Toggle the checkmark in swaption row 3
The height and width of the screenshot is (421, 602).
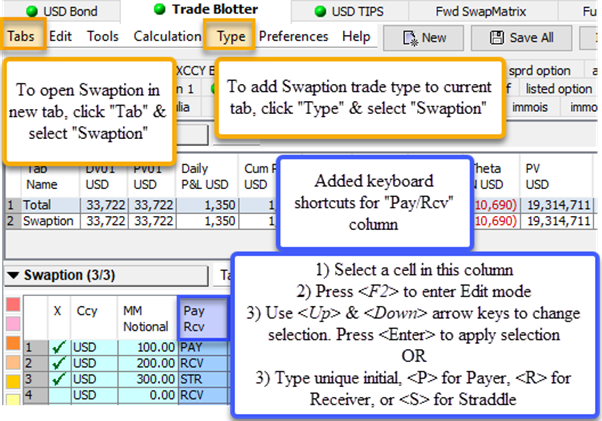(59, 379)
